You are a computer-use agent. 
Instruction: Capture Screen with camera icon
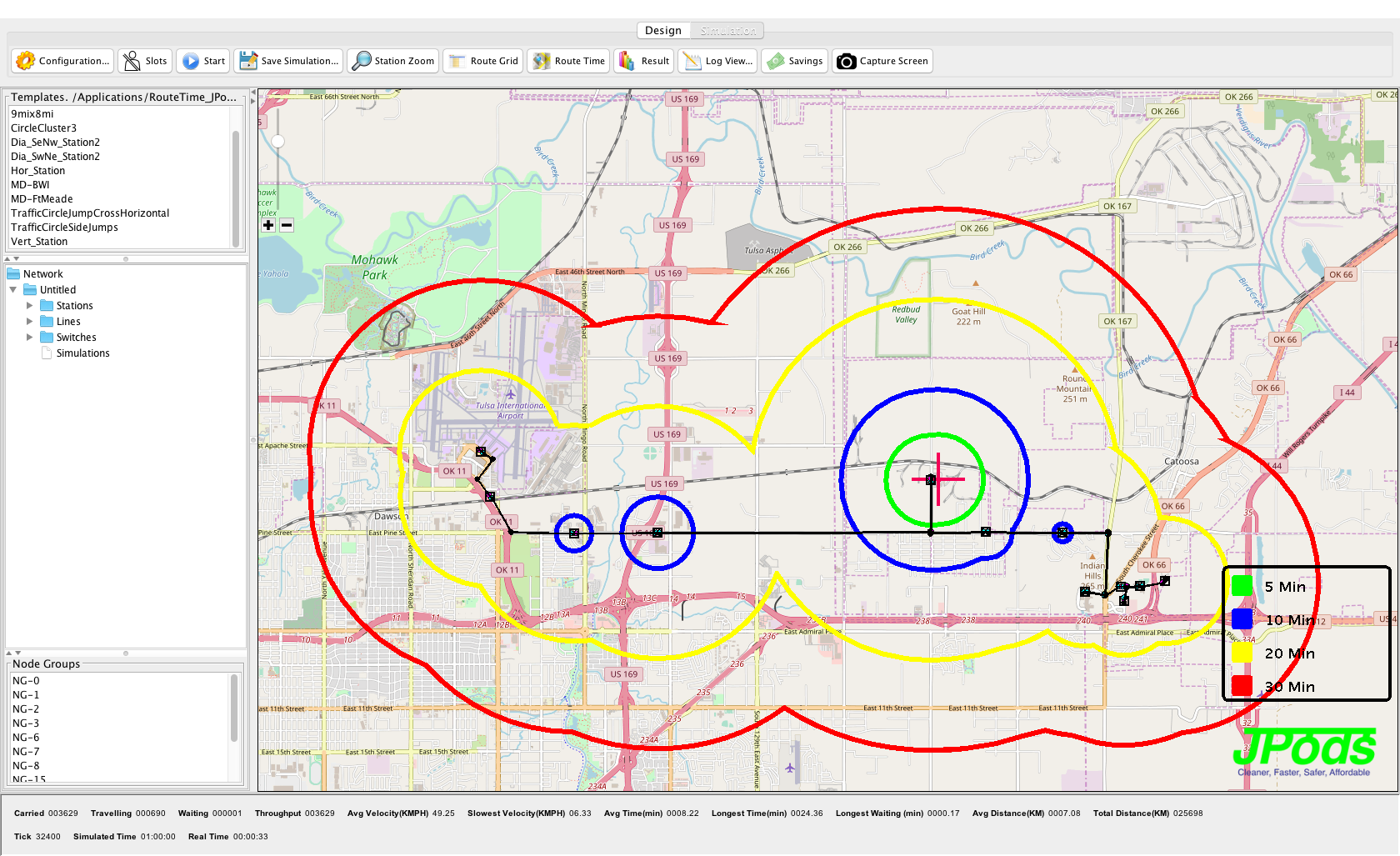(882, 61)
